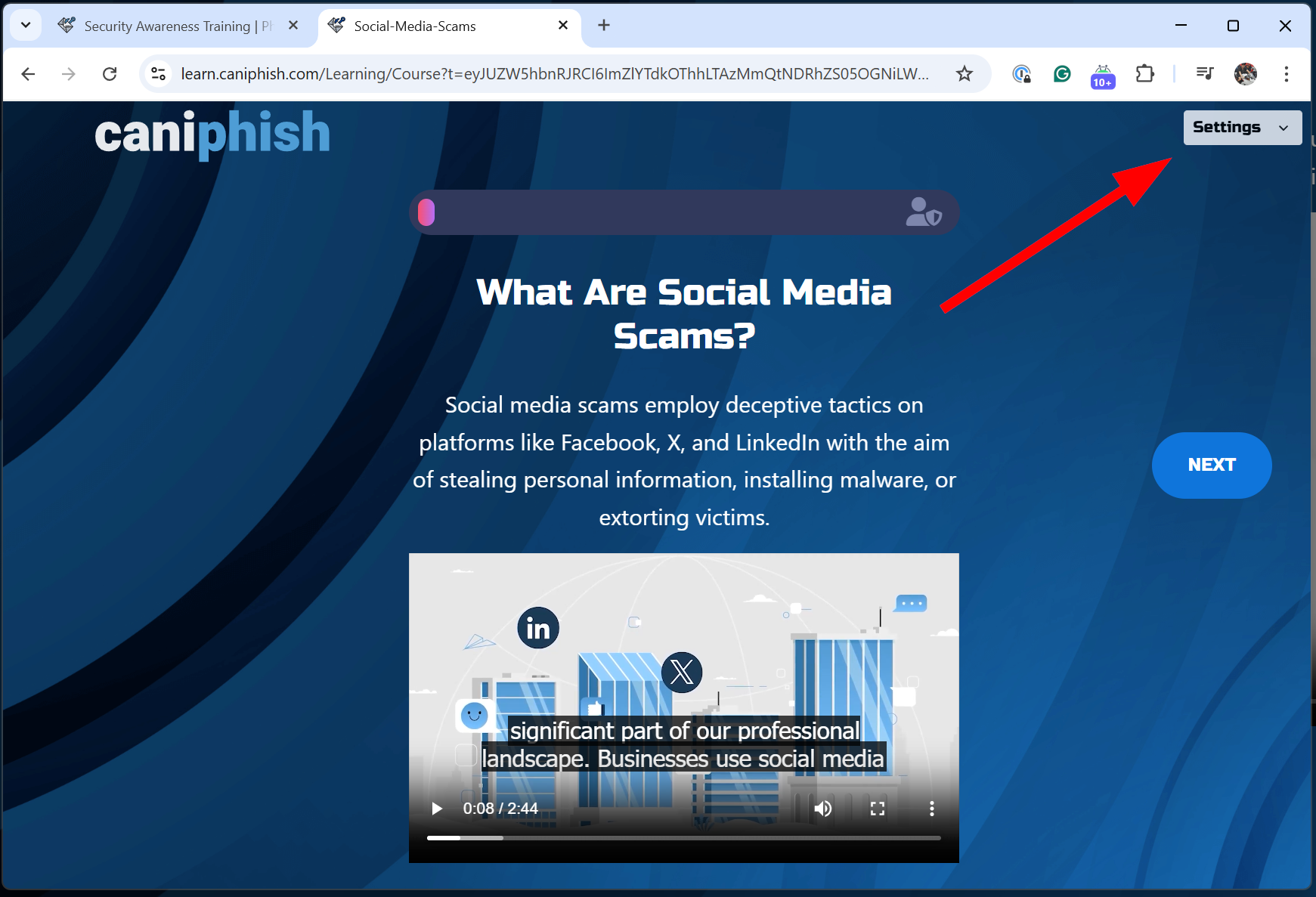Screen dimensions: 1316x897
Task: Reload the current page
Action: pyautogui.click(x=110, y=74)
